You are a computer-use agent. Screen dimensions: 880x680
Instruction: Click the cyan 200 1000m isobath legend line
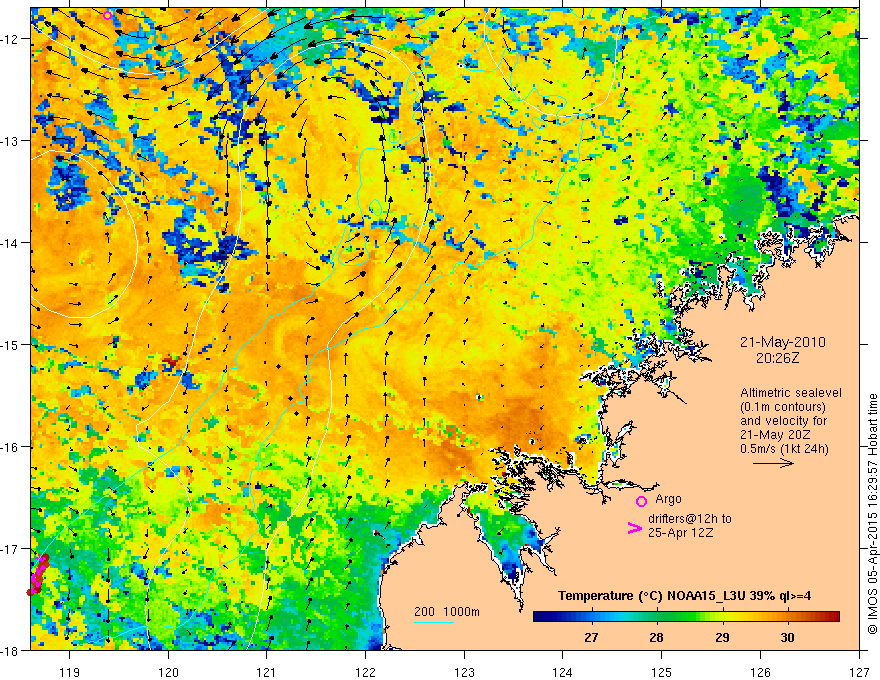[x=434, y=622]
